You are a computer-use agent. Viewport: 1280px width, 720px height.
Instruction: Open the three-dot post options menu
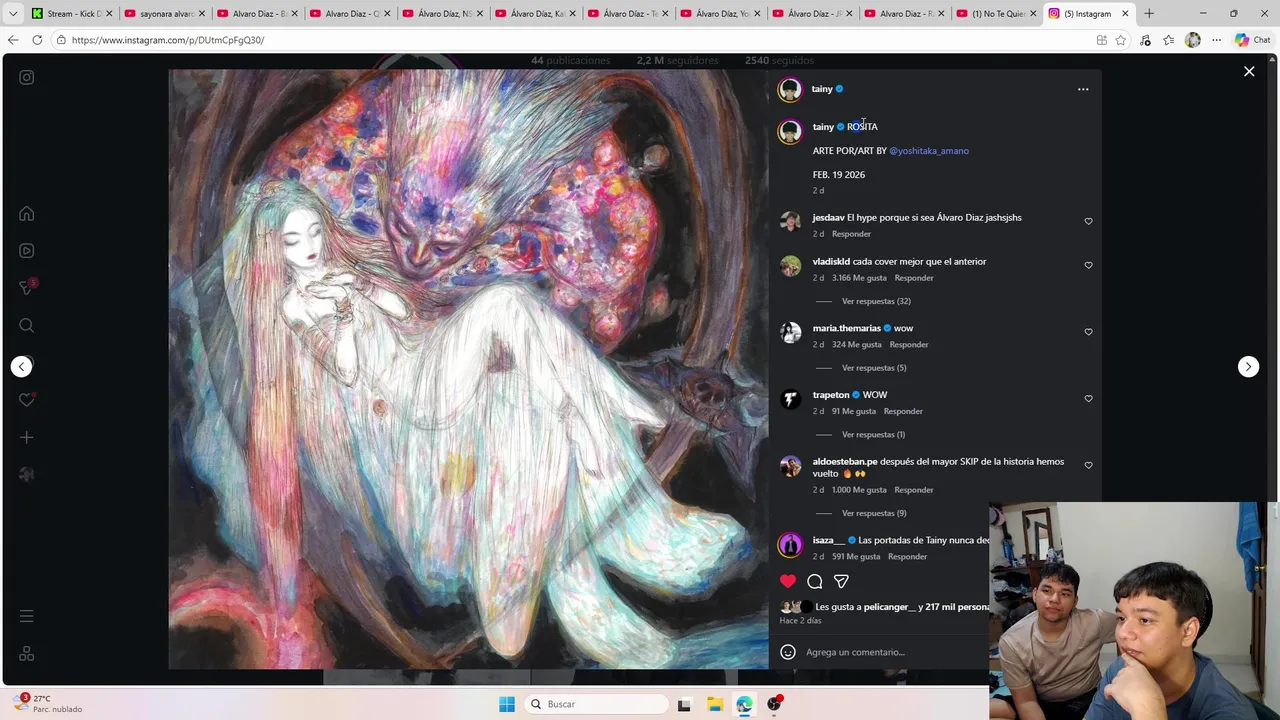click(x=1083, y=89)
